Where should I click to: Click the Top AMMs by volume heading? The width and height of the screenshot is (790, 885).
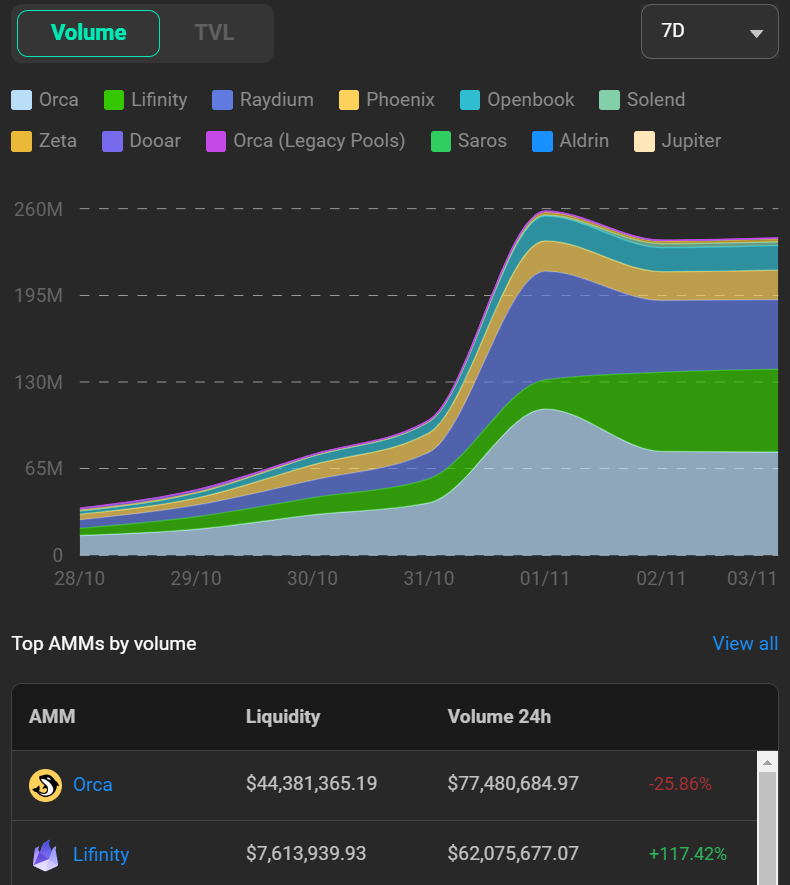tap(104, 644)
